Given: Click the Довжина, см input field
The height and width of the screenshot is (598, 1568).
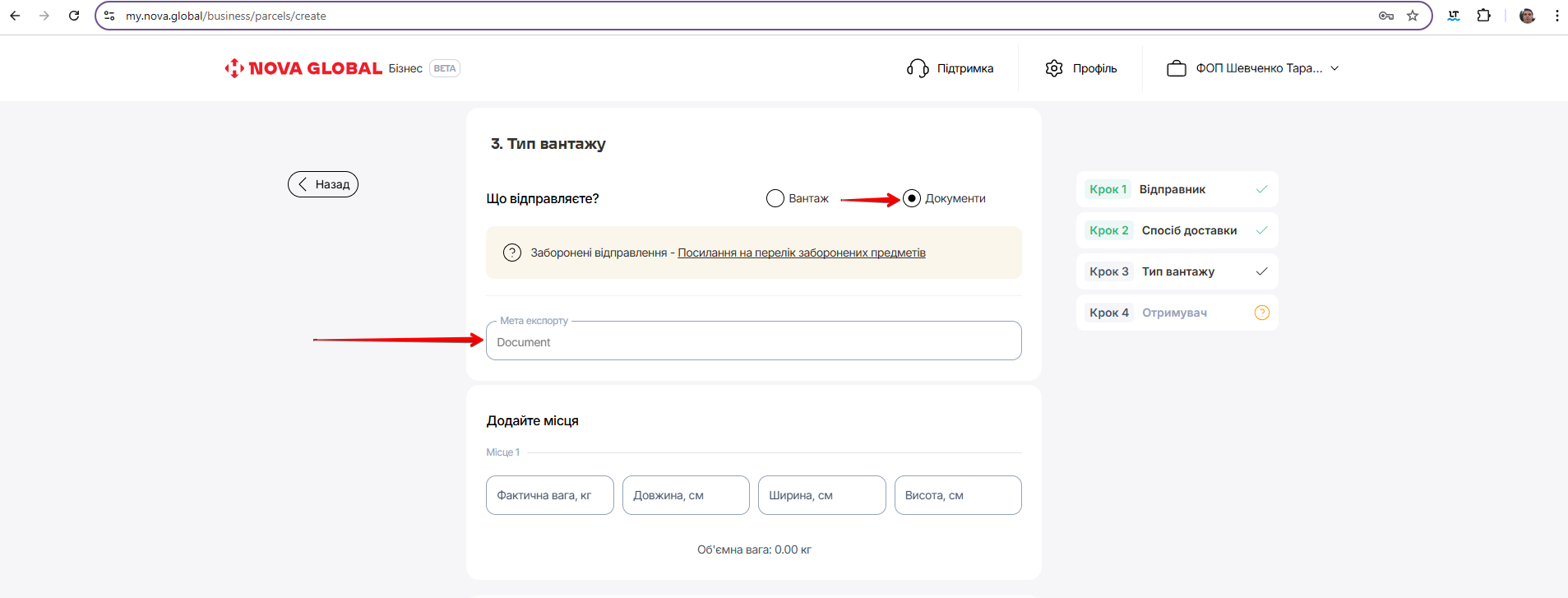Looking at the screenshot, I should point(685,495).
